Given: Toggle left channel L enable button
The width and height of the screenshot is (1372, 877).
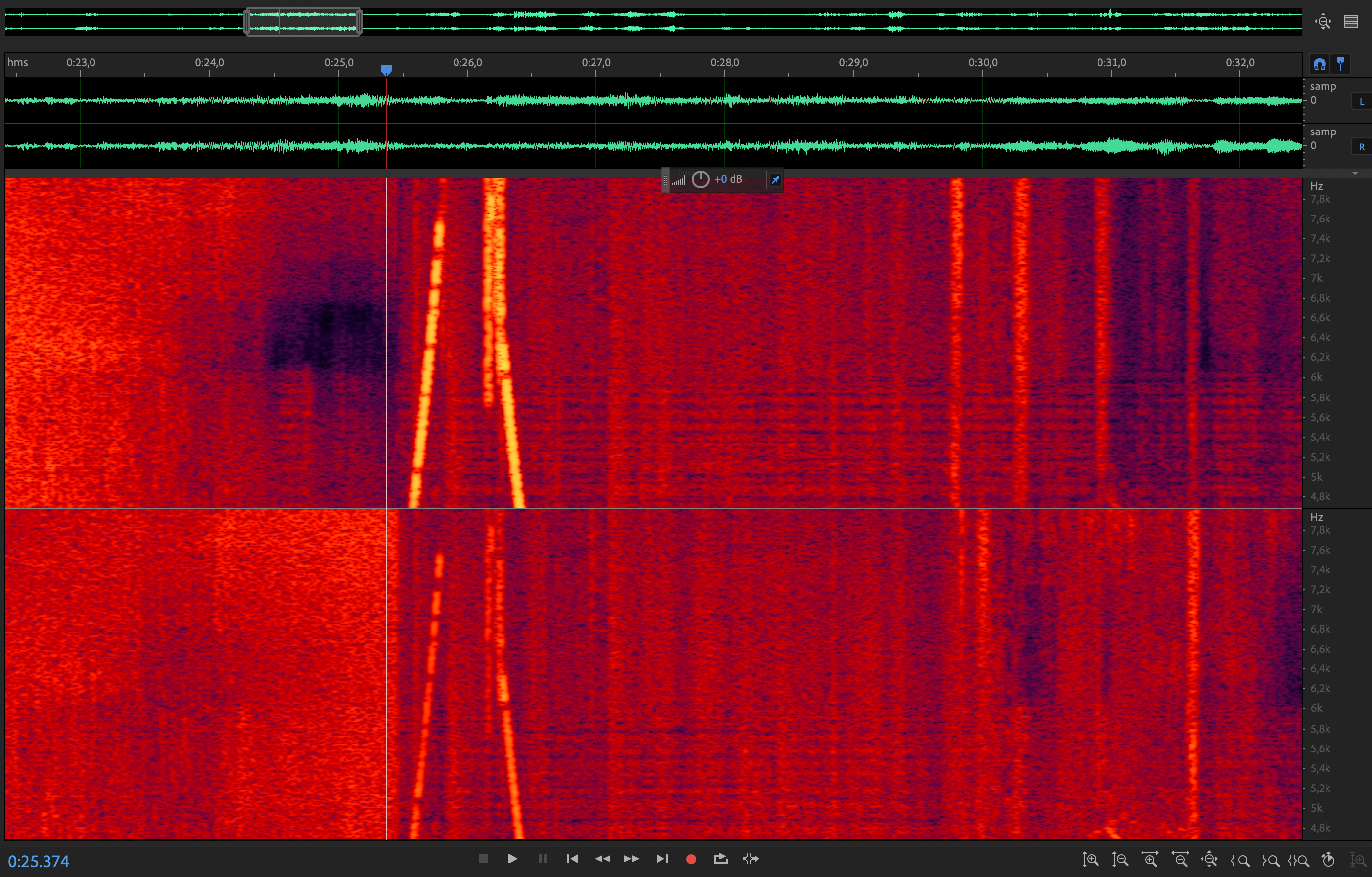Looking at the screenshot, I should click(x=1362, y=102).
